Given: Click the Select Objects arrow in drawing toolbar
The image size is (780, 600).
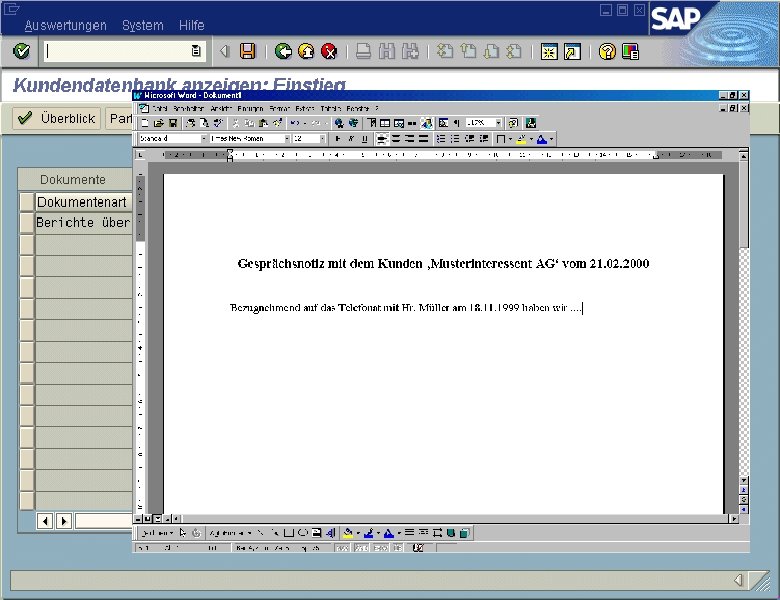Looking at the screenshot, I should point(183,533).
